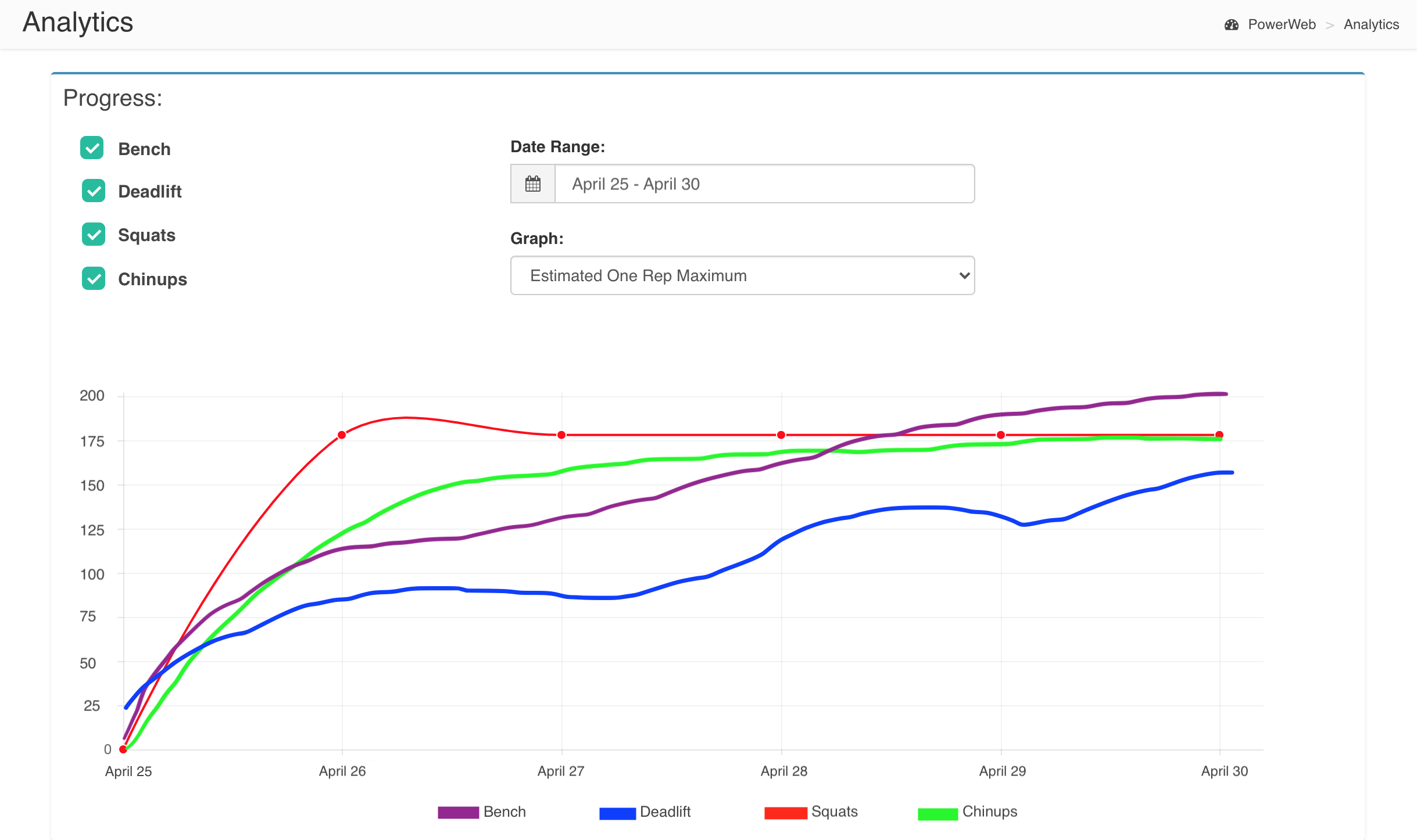Click the purple Bench legend swatch
This screenshot has width=1417, height=840.
click(x=458, y=812)
